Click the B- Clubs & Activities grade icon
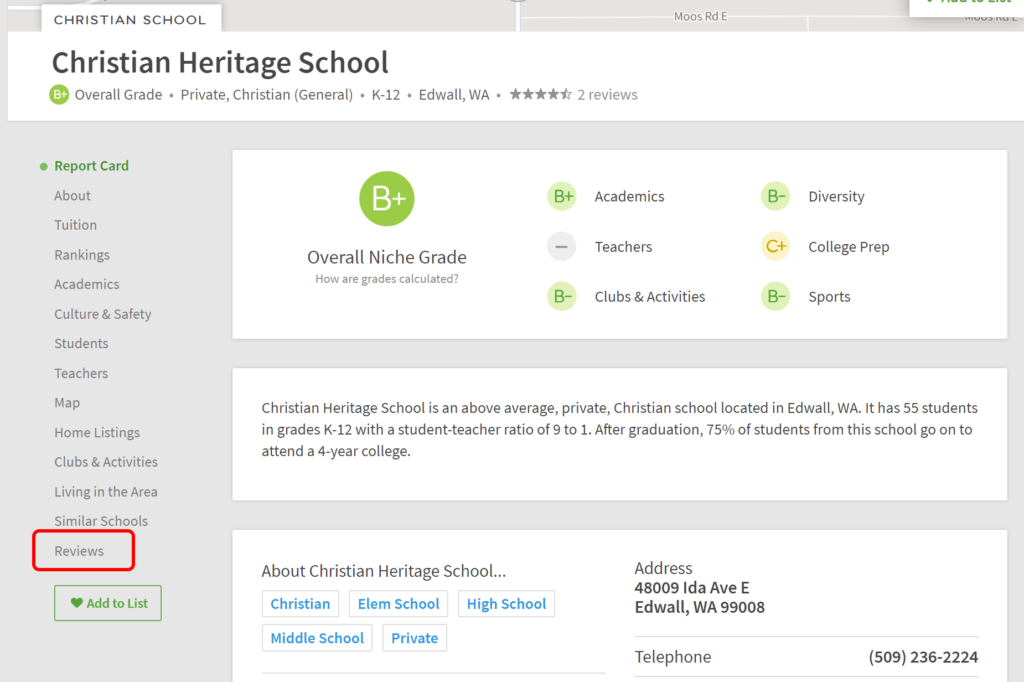Image resolution: width=1024 pixels, height=682 pixels. (562, 297)
